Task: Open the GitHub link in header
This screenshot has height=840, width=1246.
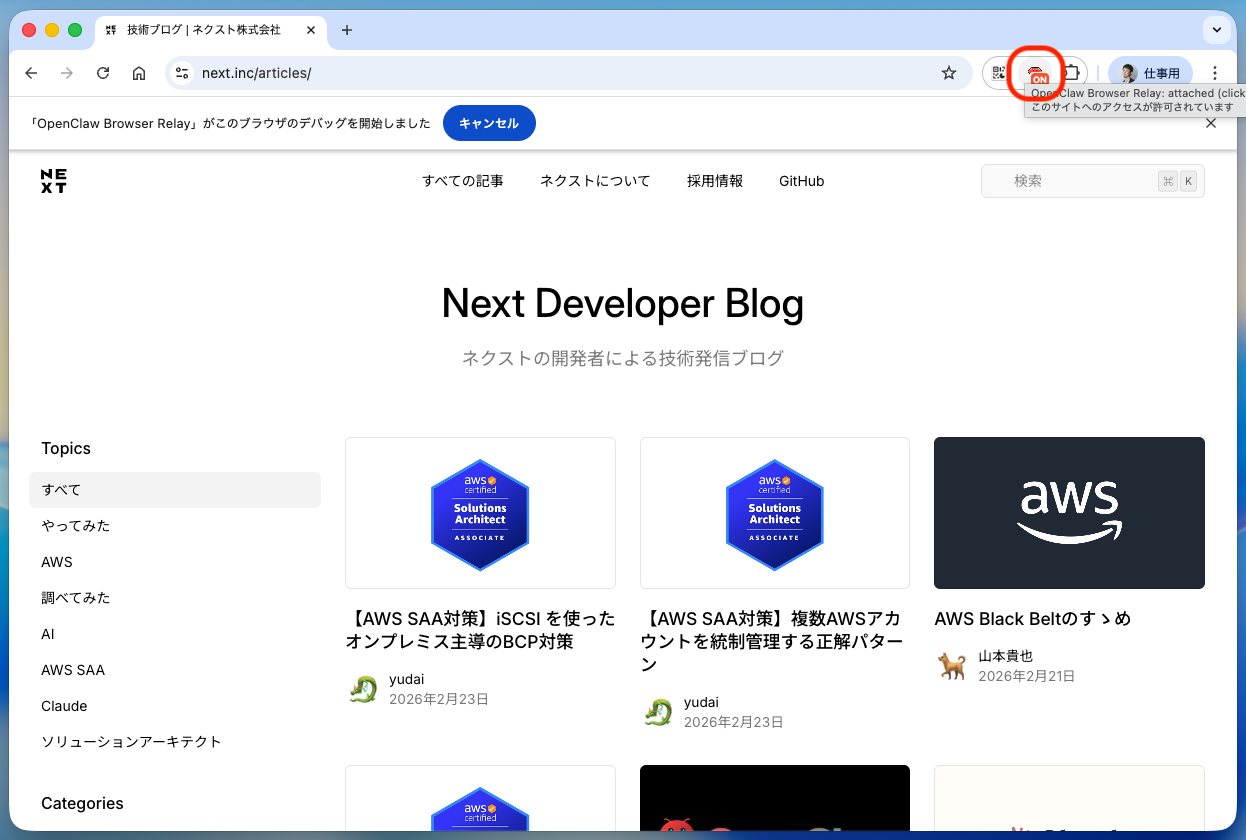Action: click(x=801, y=181)
